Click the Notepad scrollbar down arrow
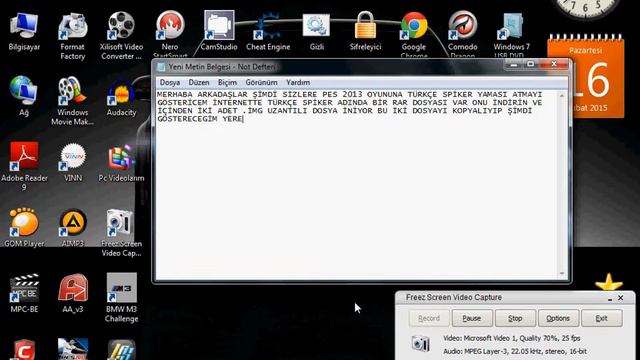The width and height of the screenshot is (640, 360). click(562, 273)
